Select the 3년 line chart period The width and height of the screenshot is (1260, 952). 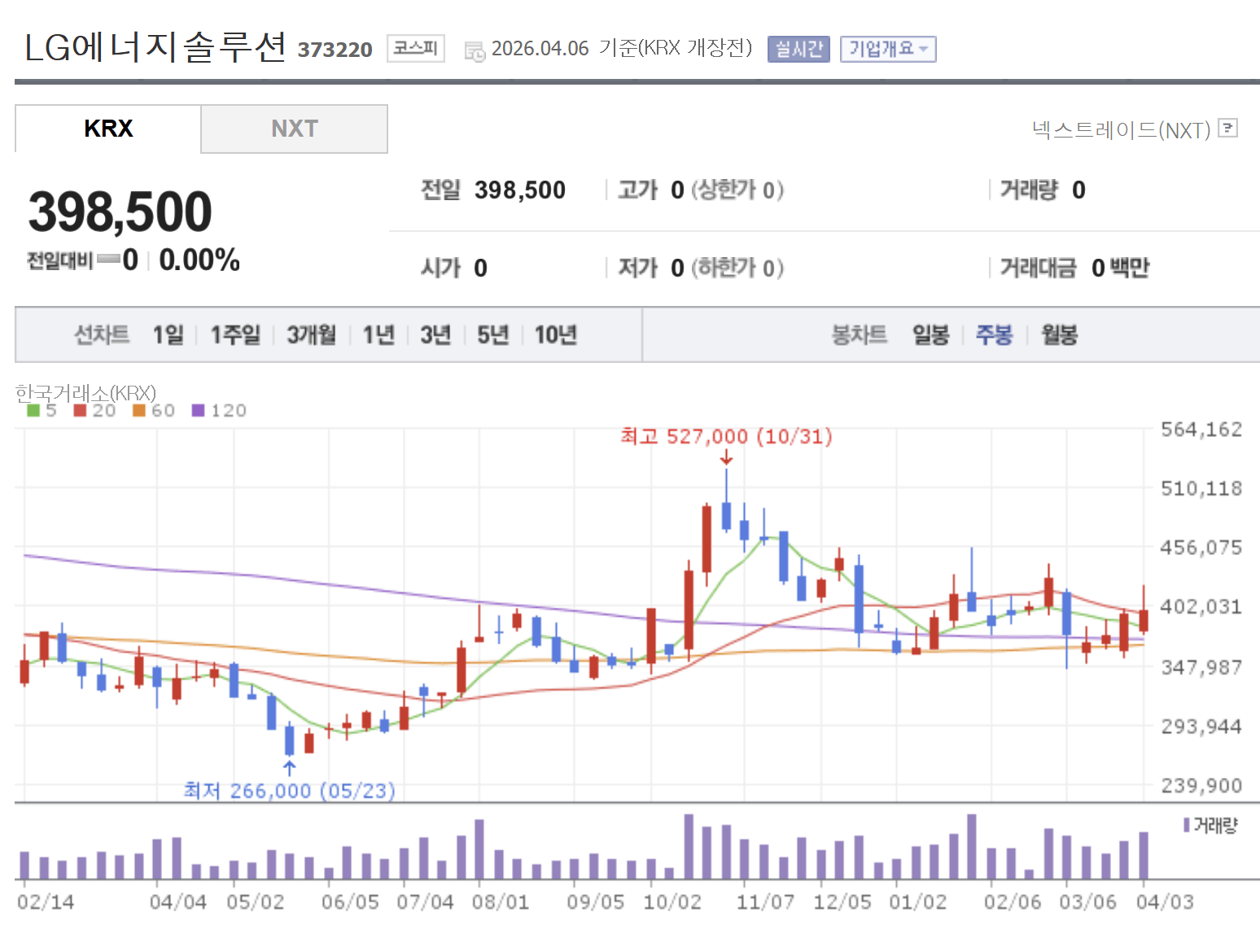point(435,334)
